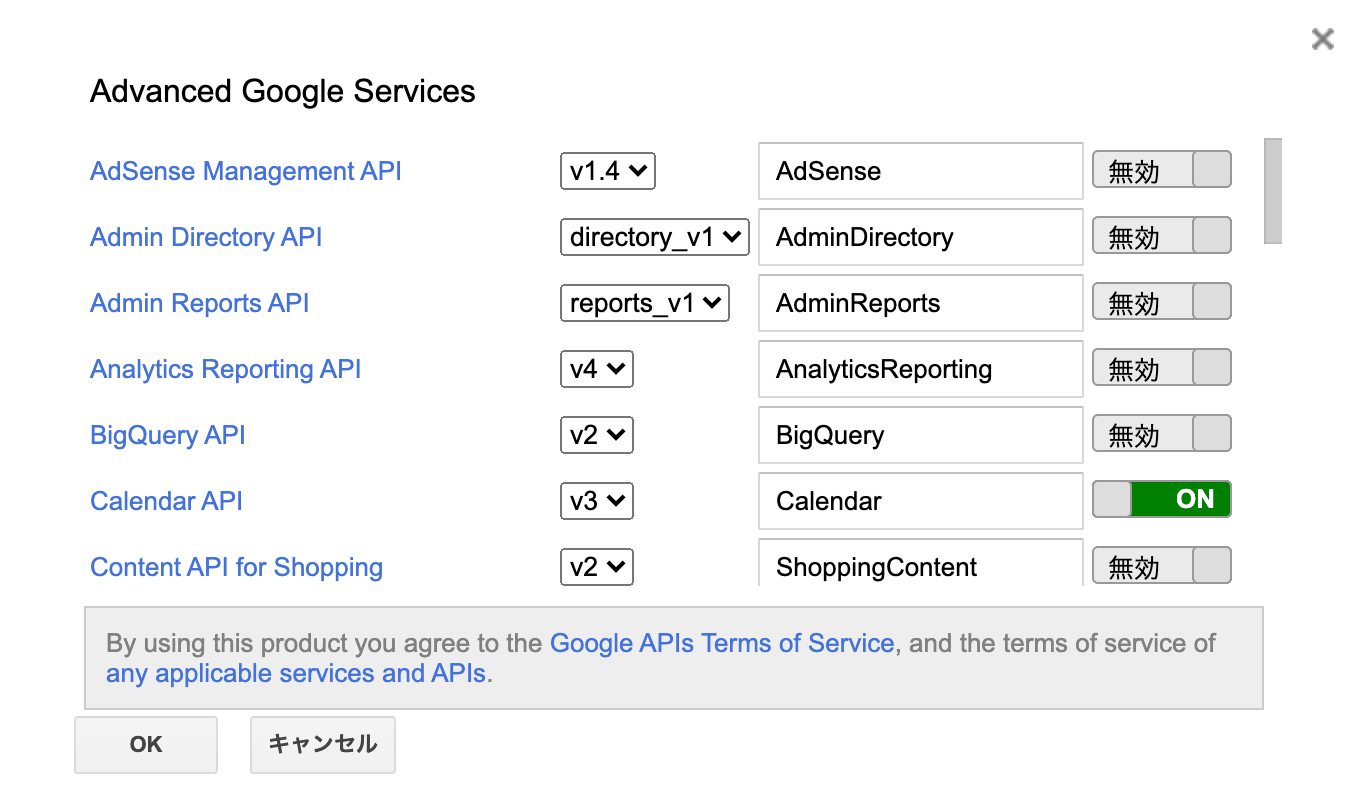Turn on the Admin Directory API switch
This screenshot has width=1366, height=796.
(x=1161, y=237)
